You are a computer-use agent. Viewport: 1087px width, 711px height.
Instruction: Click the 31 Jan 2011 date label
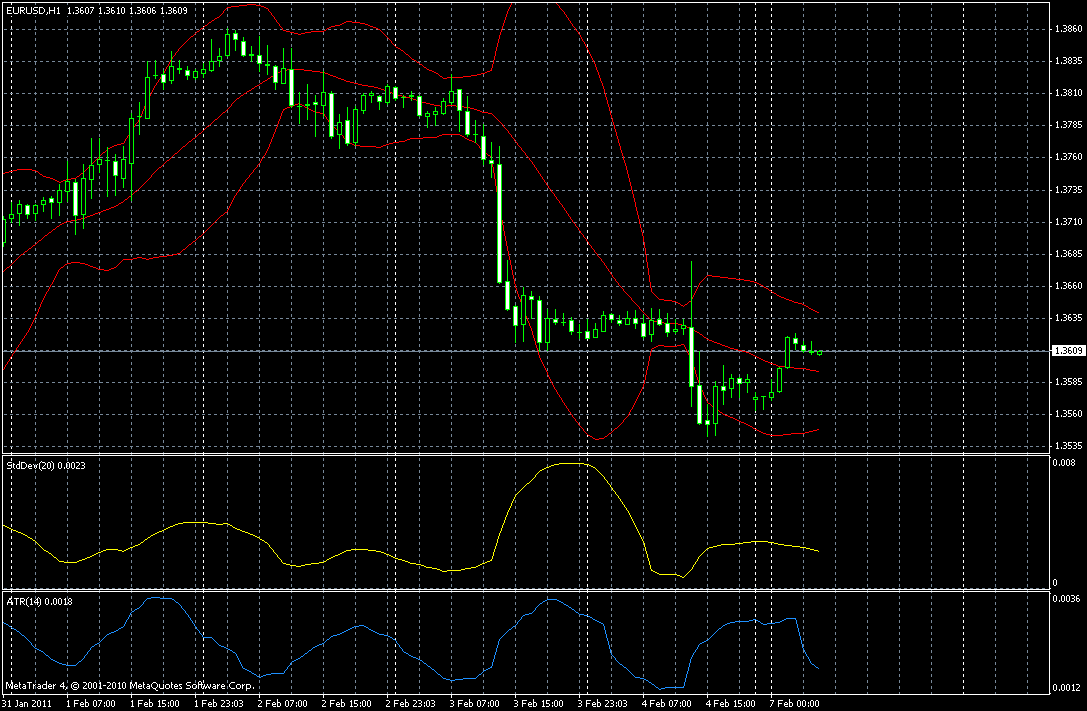[26, 704]
